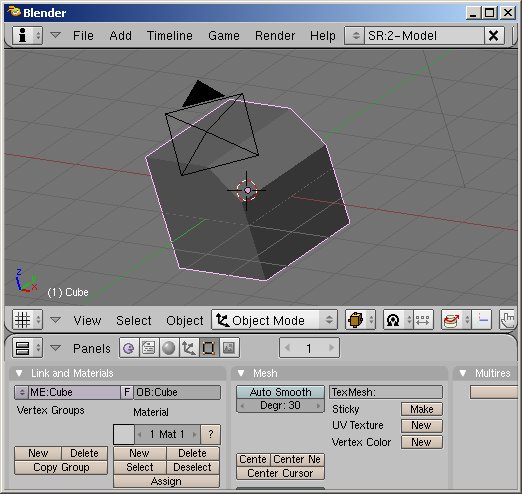Open the View menu in 3D header

[87, 320]
